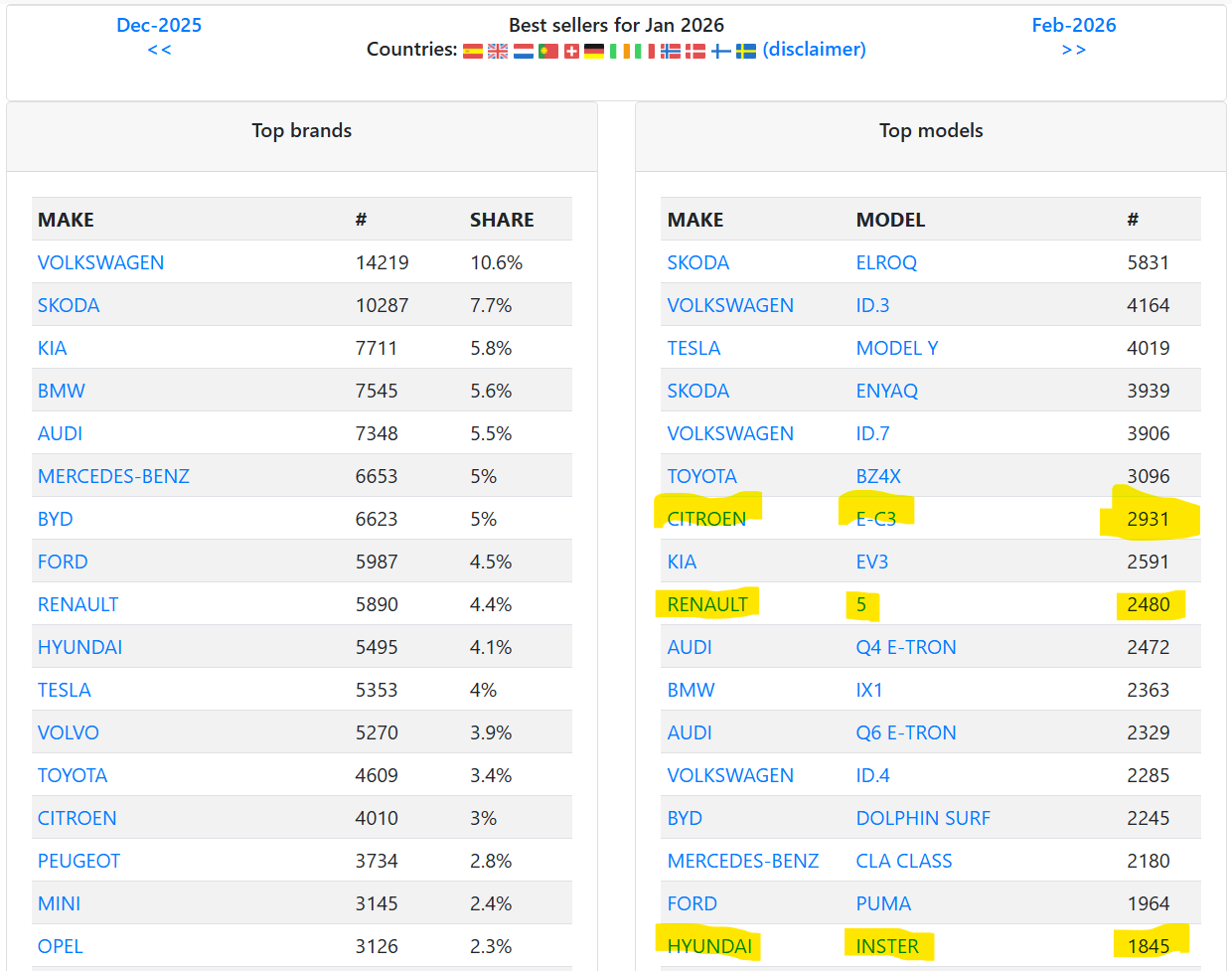Select the ELROQ model link
1232x971 pixels.
click(886, 262)
